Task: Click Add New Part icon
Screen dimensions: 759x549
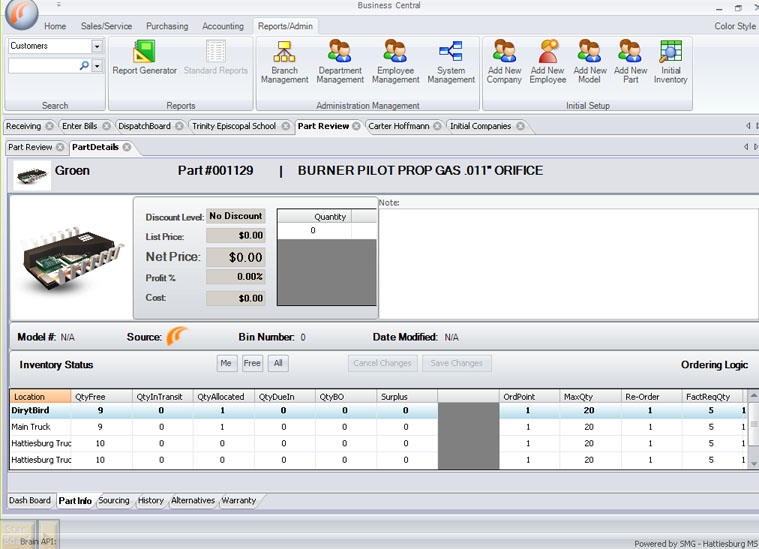Action: [x=630, y=62]
